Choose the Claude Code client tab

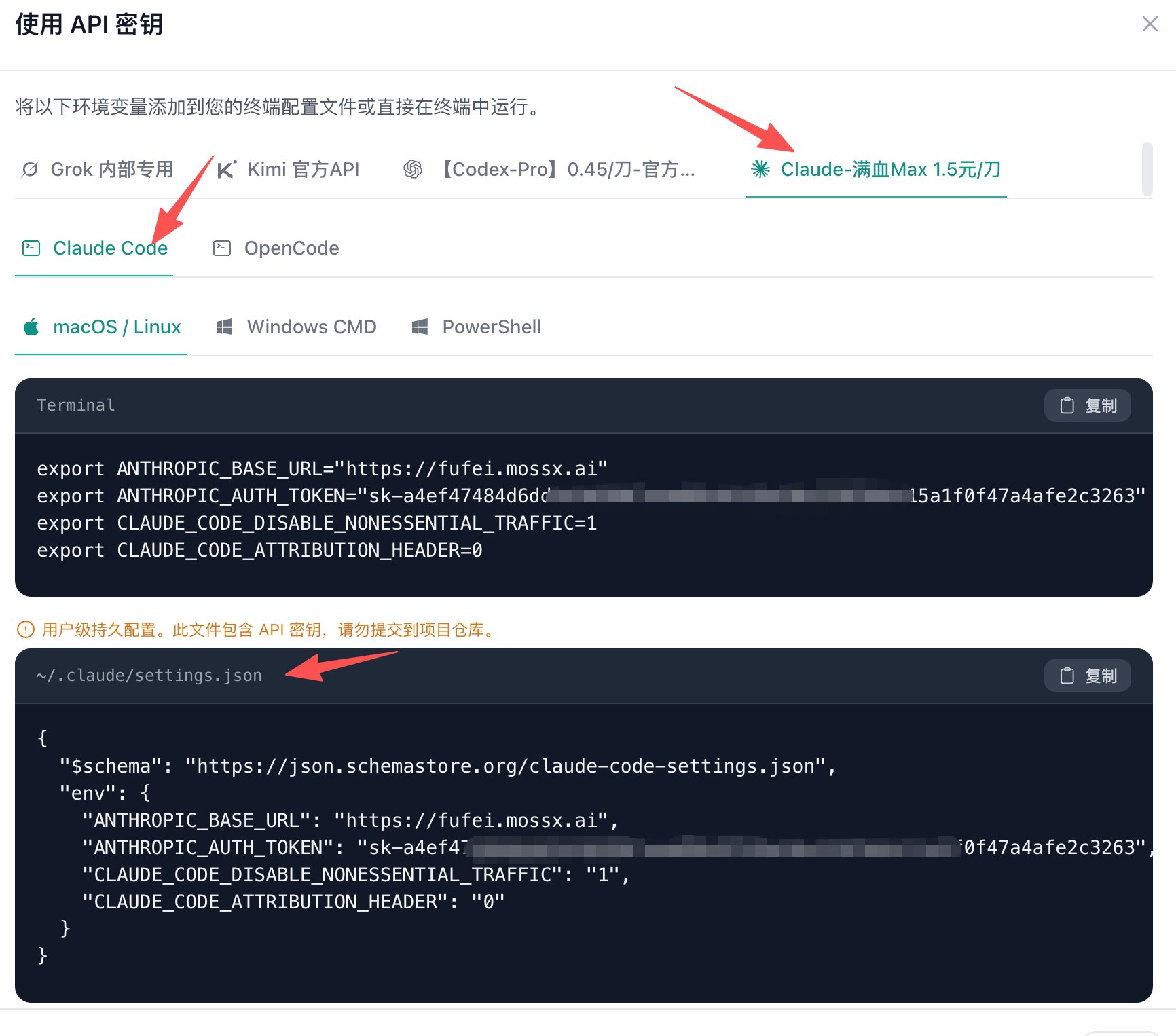tap(94, 248)
